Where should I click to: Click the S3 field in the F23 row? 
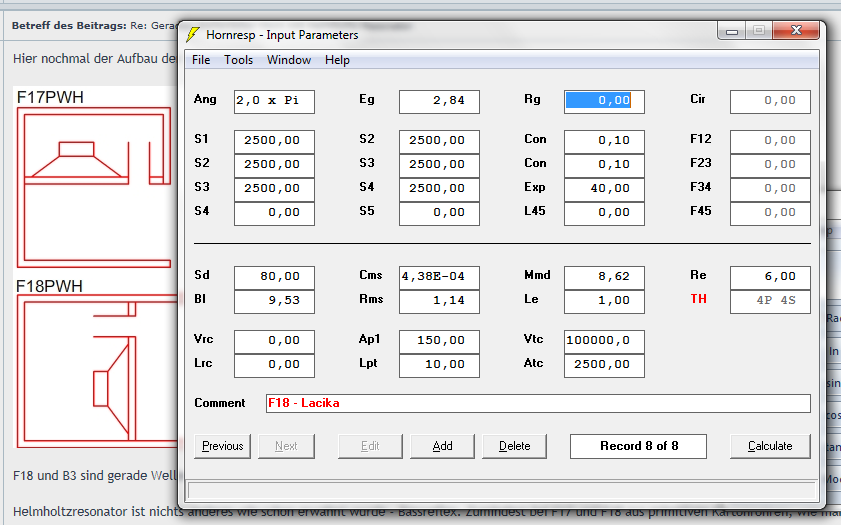click(x=439, y=165)
